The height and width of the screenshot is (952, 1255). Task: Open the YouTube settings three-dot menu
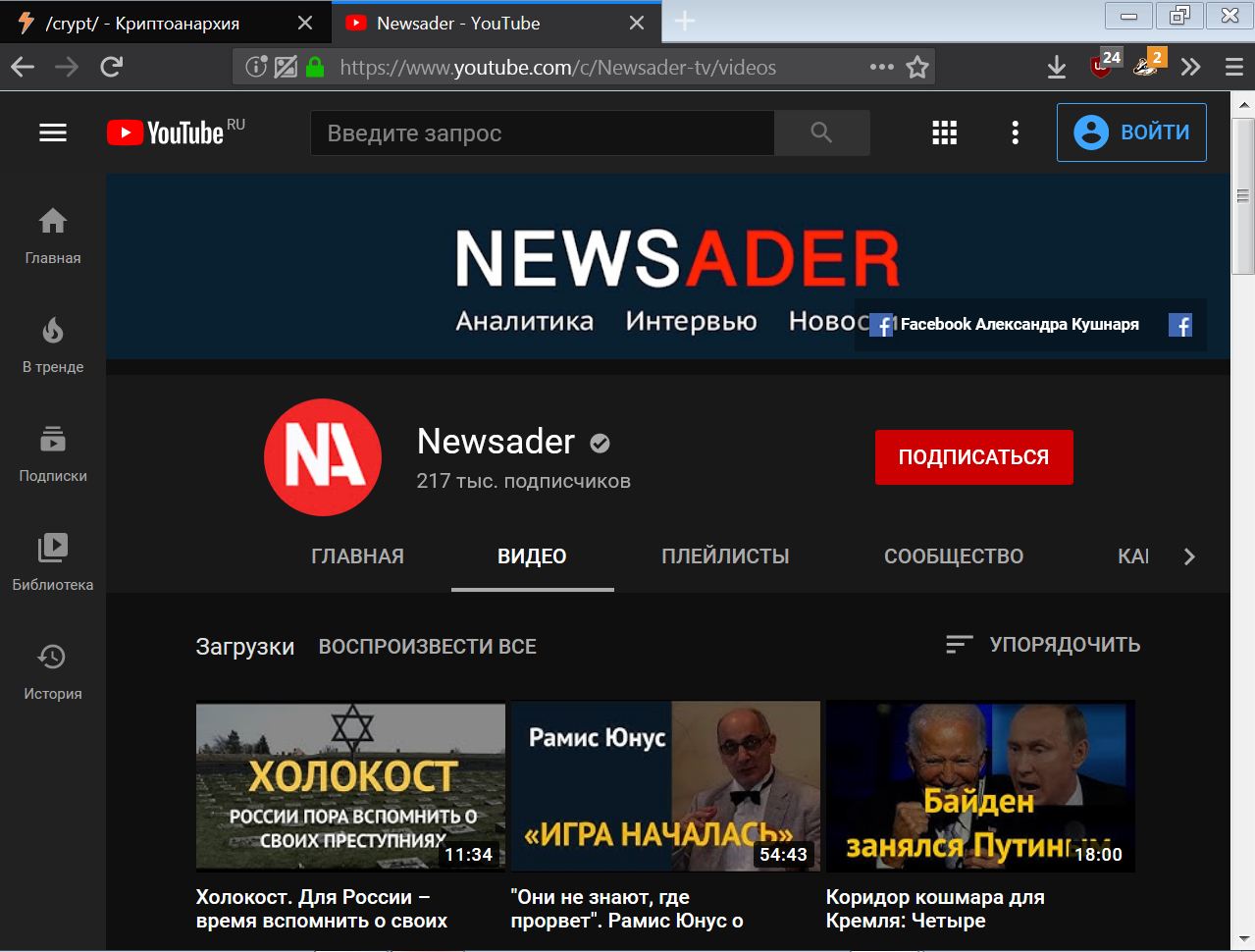click(x=1015, y=132)
